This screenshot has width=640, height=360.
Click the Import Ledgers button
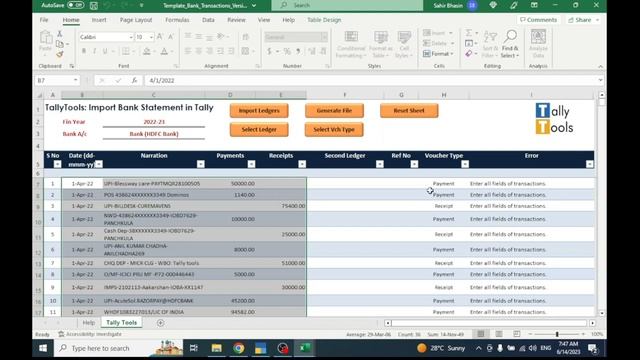[x=259, y=111]
